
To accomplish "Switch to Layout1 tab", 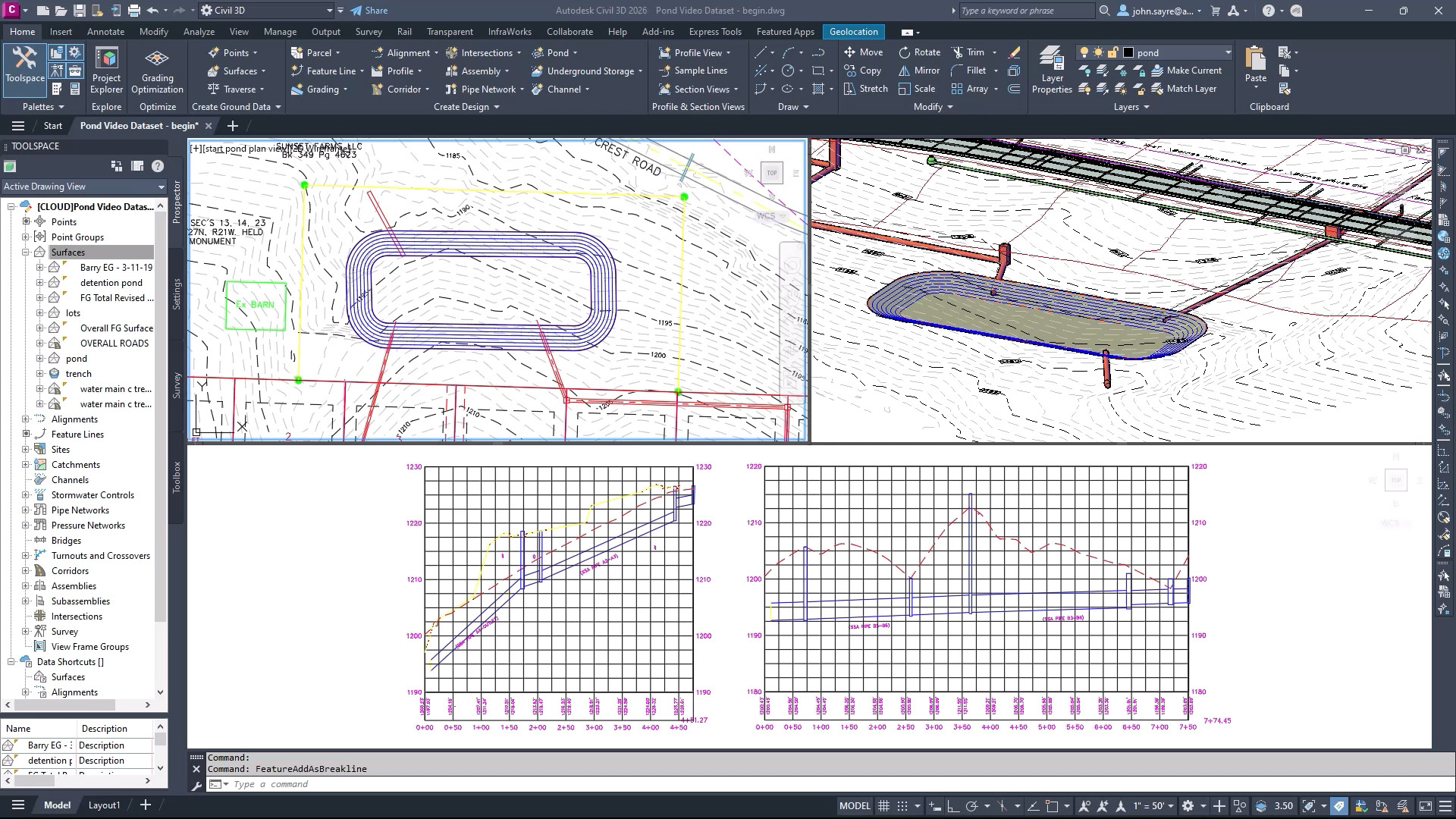I will tap(104, 805).
